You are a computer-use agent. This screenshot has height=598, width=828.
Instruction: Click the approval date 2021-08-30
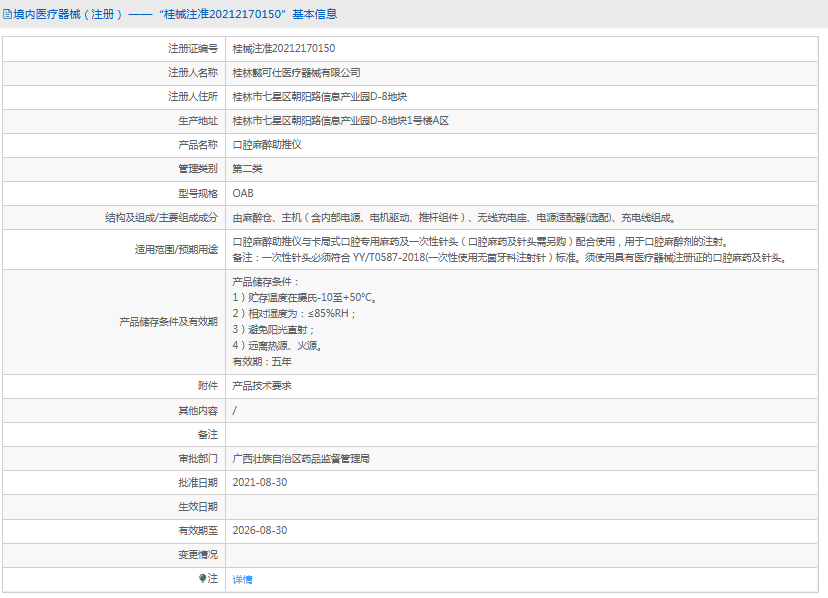pos(260,482)
